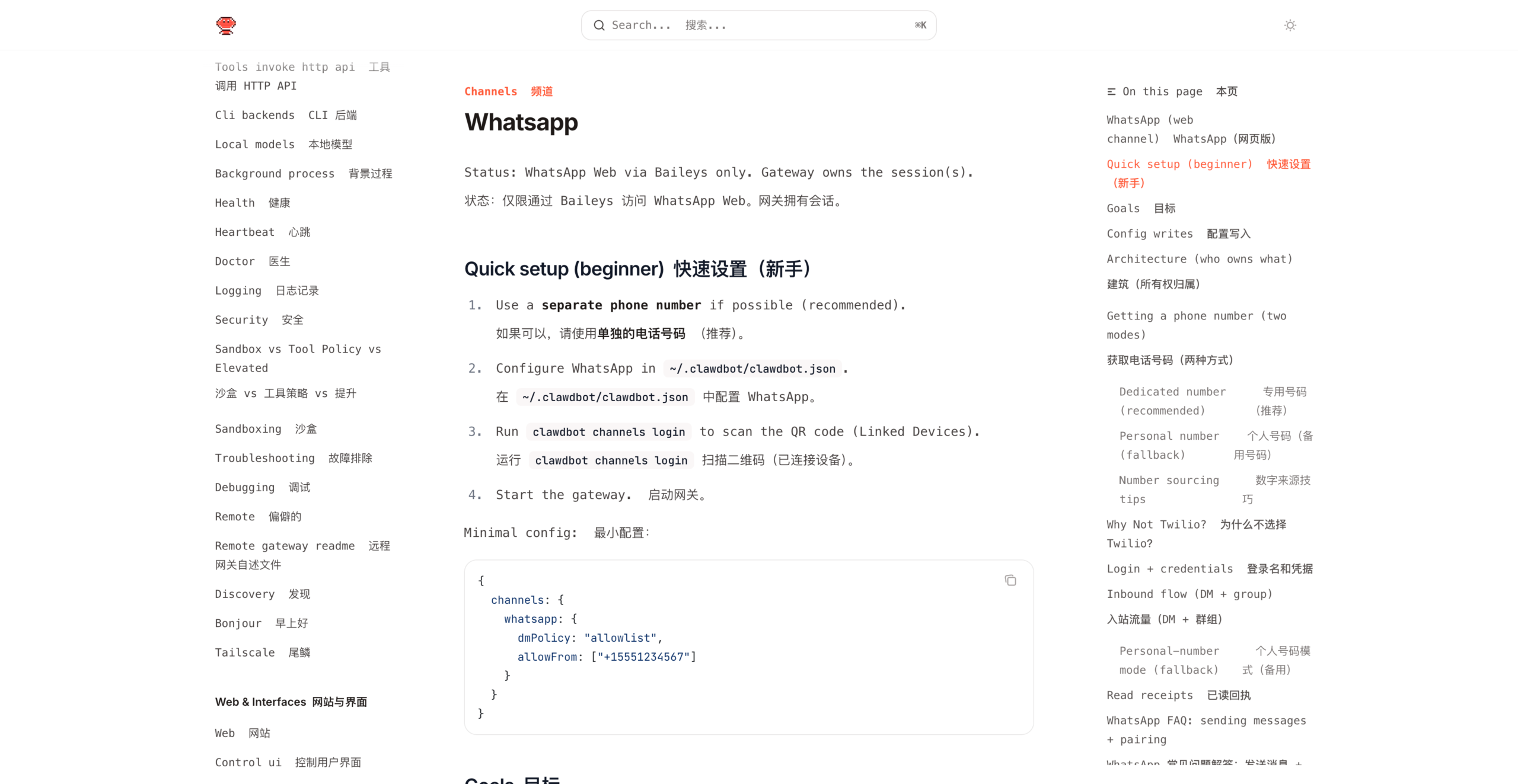This screenshot has height=784, width=1518.
Task: Open the Channels breadcrumb link
Action: point(490,91)
